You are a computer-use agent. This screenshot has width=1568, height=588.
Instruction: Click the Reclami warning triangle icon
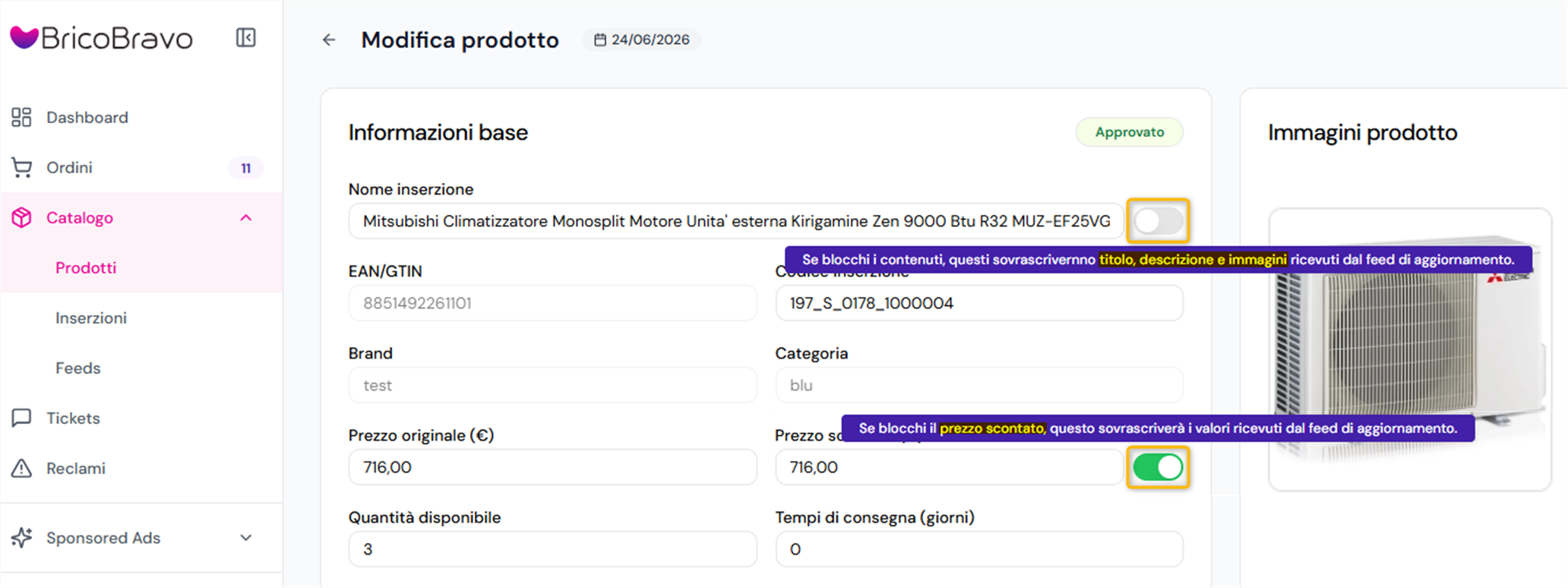coord(21,468)
